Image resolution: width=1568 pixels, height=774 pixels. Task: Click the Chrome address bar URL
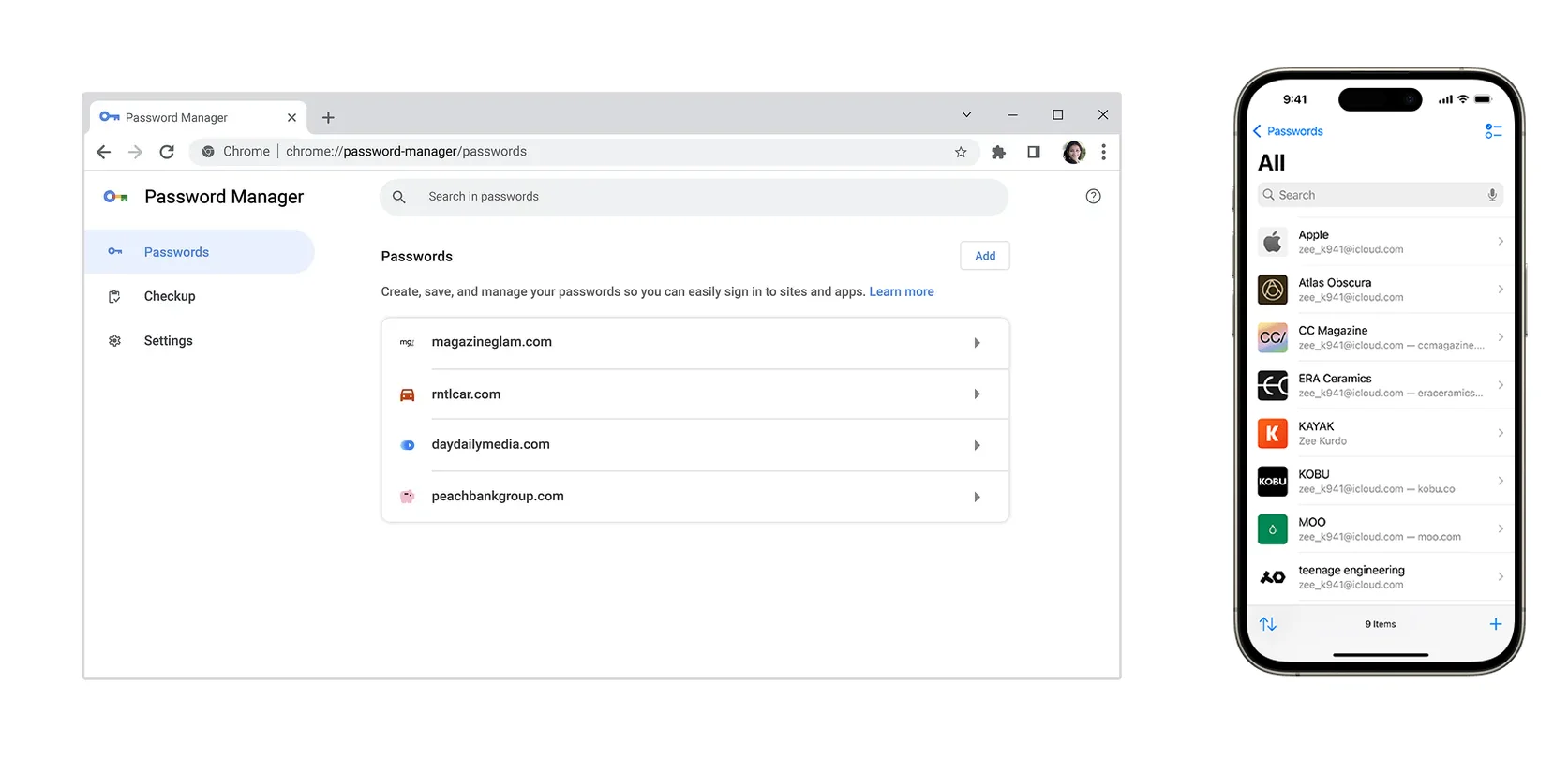(x=406, y=152)
